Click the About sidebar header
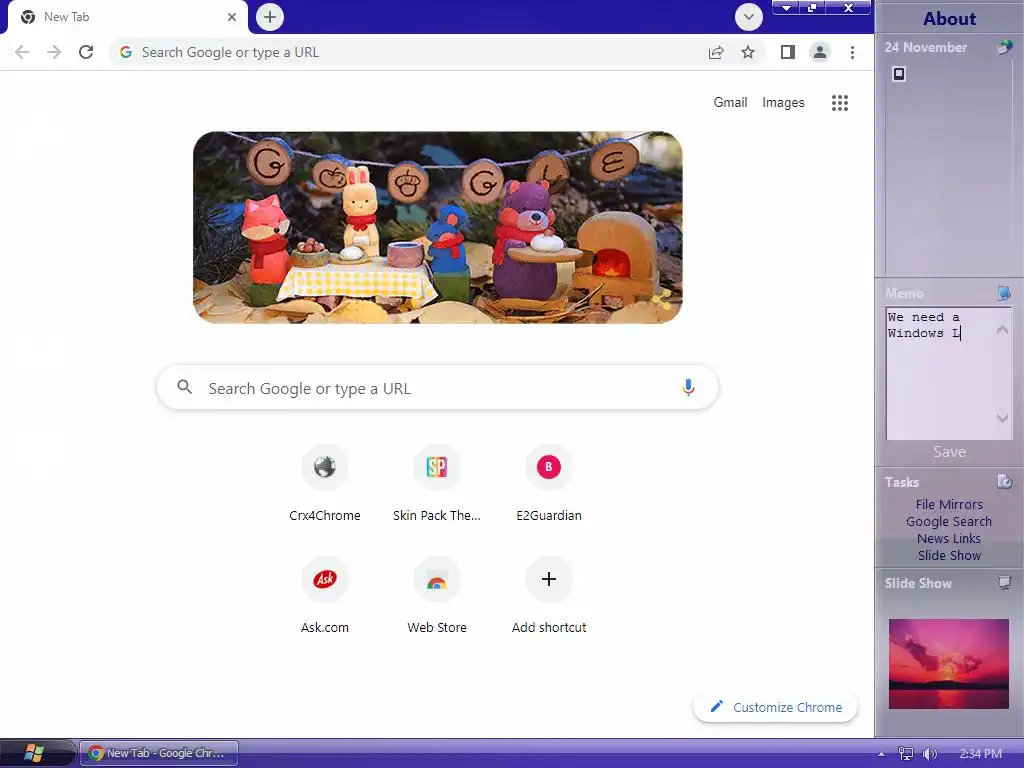 tap(950, 18)
